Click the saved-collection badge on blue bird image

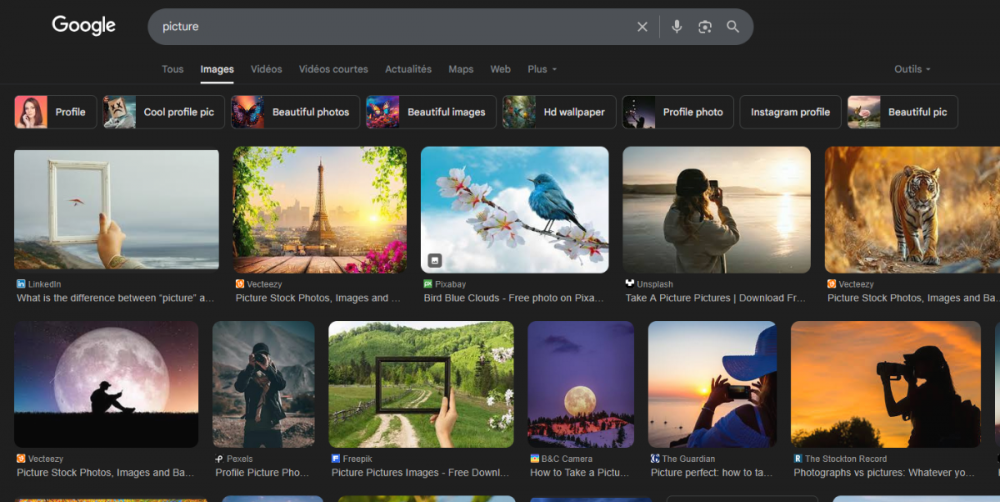435,260
